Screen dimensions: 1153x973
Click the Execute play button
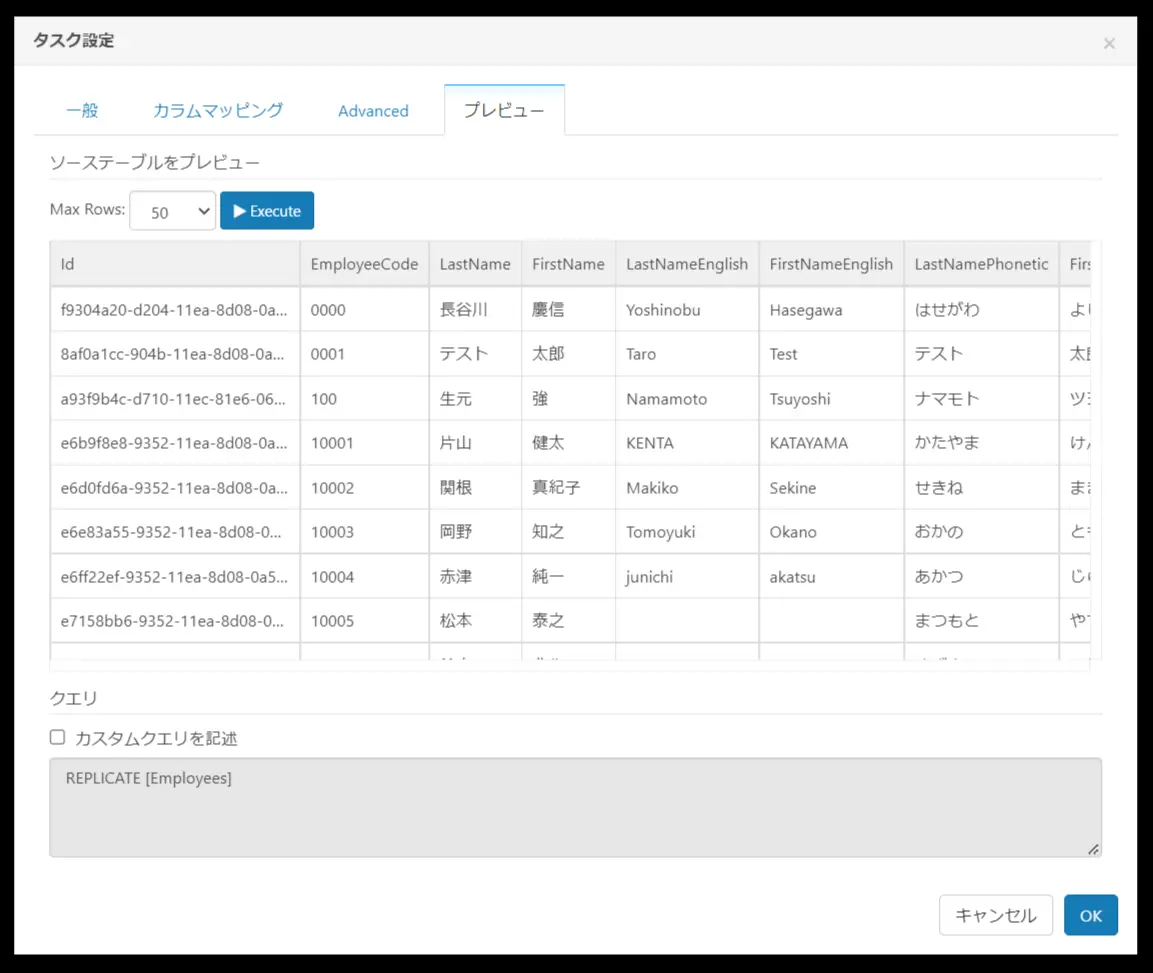(x=267, y=211)
